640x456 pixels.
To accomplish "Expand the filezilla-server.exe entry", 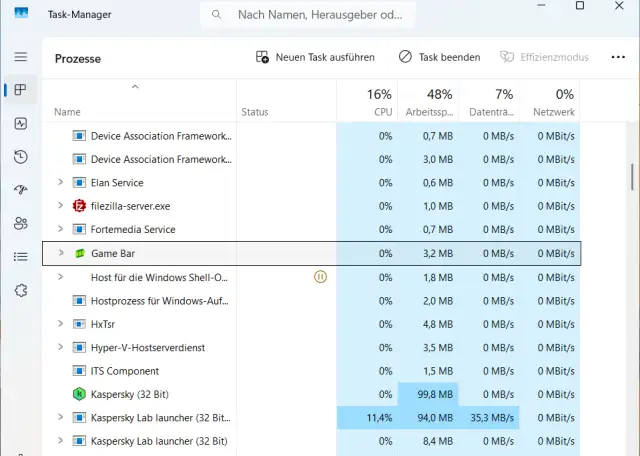I will [61, 206].
